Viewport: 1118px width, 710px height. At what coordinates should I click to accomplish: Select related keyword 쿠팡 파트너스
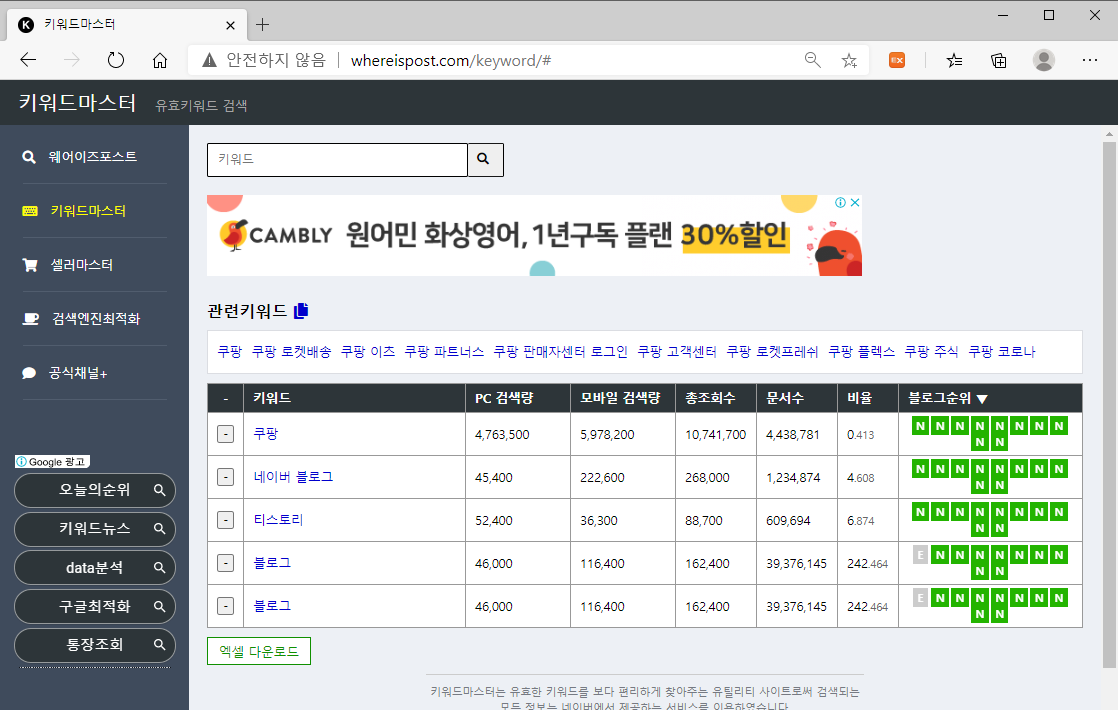444,351
